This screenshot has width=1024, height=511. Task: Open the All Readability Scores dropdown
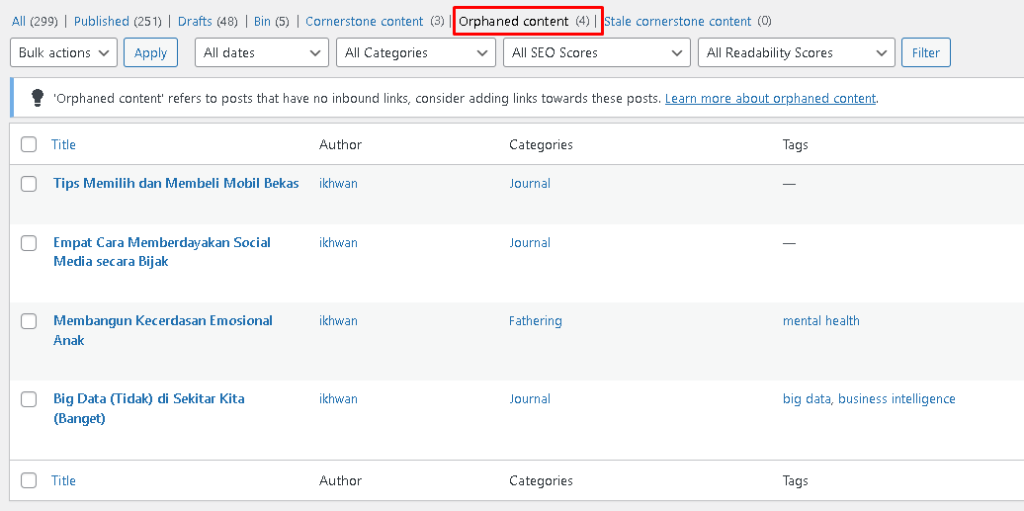(x=796, y=53)
